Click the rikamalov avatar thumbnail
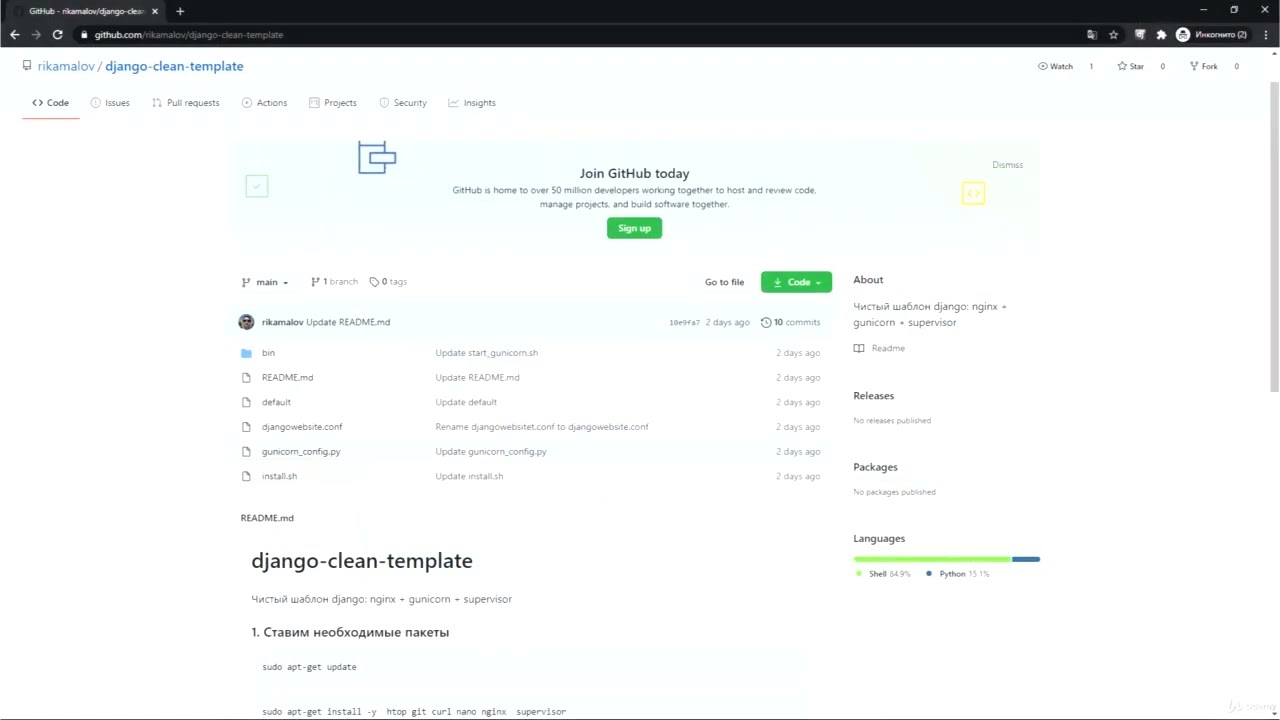The width and height of the screenshot is (1280, 720). 246,322
